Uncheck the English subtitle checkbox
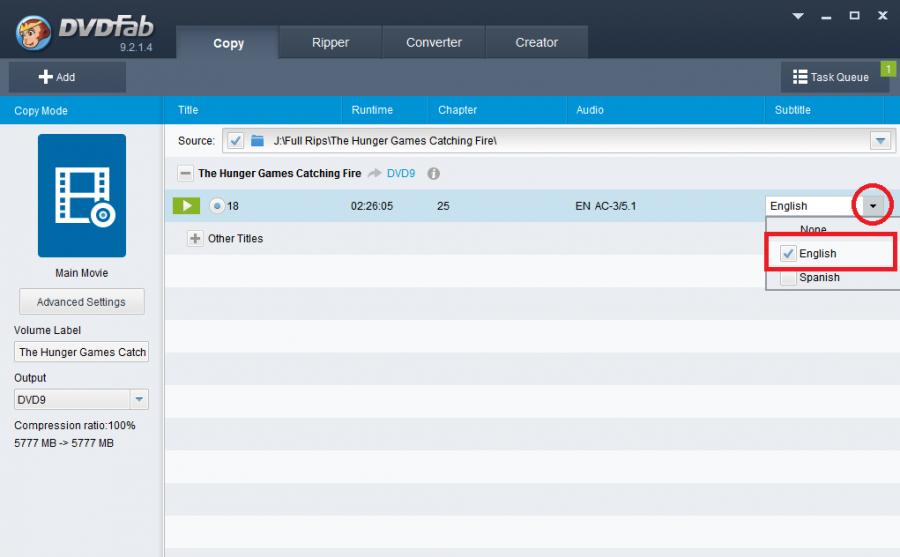Screen dimensions: 900x557 tap(788, 253)
